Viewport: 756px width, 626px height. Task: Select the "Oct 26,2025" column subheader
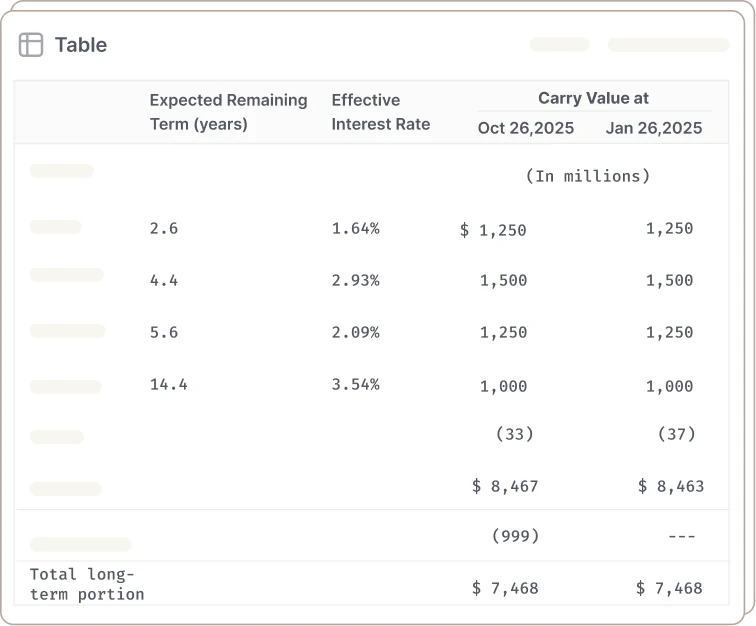coord(525,128)
